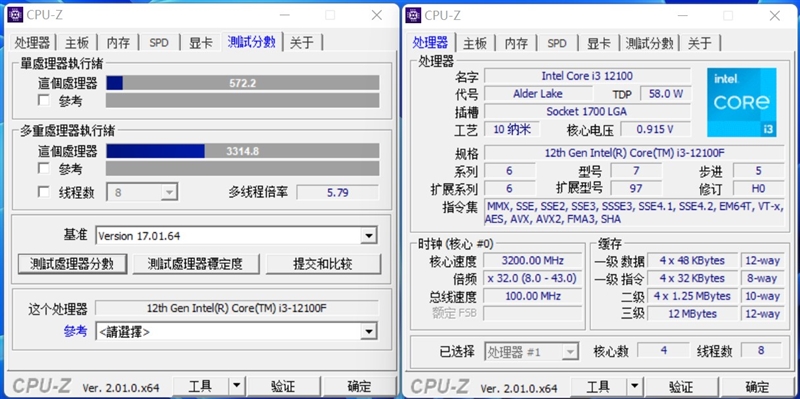The height and width of the screenshot is (399, 800).
Task: Toggle the 线程数 checkbox
Action: 44,192
